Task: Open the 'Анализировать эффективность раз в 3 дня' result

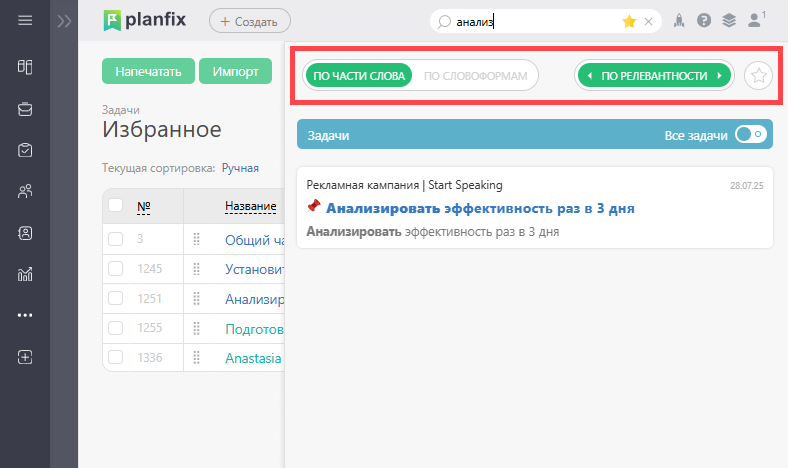Action: (480, 208)
